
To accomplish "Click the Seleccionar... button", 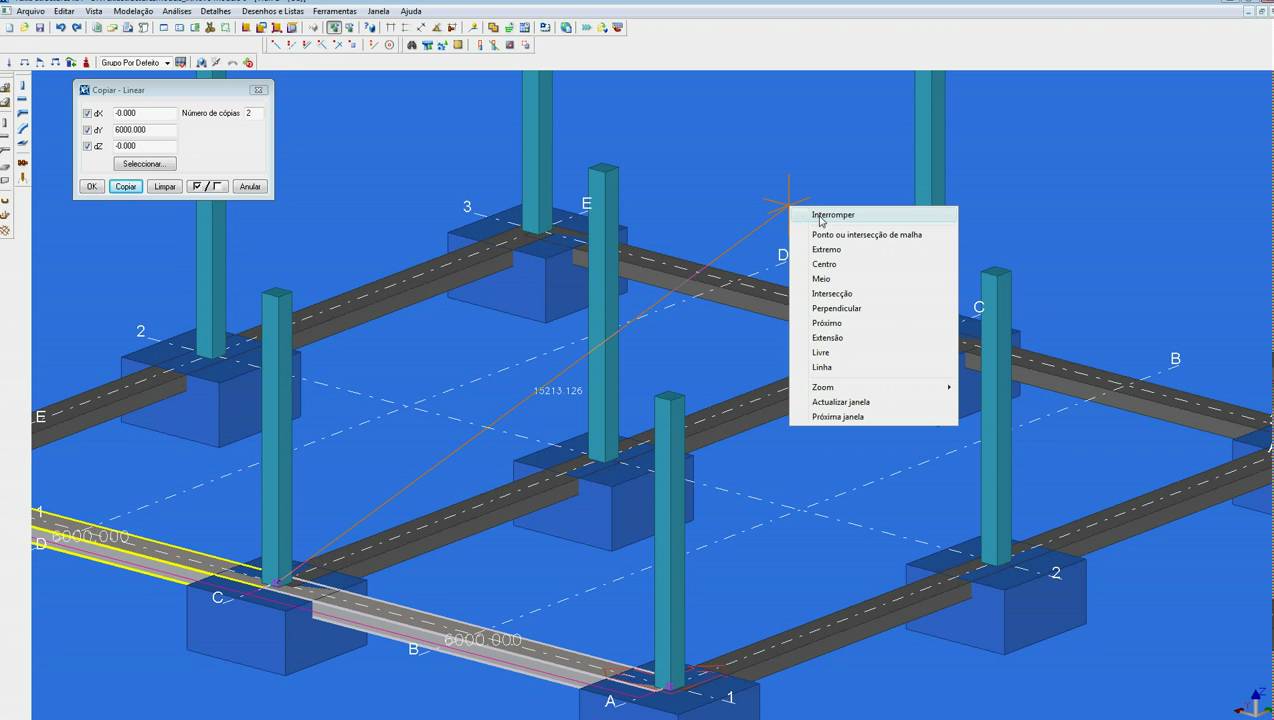I will (145, 163).
